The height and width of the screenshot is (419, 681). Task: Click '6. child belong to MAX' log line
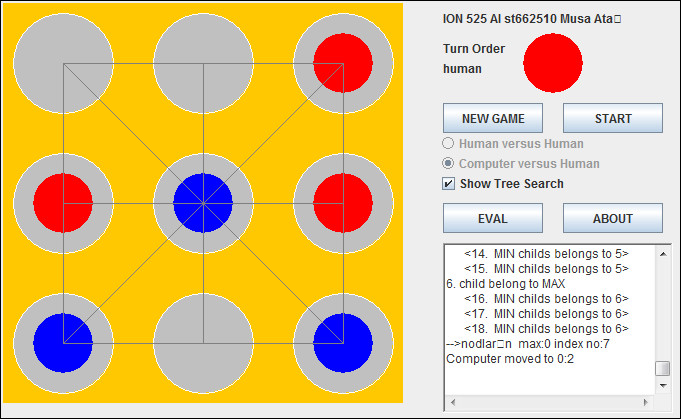[506, 284]
